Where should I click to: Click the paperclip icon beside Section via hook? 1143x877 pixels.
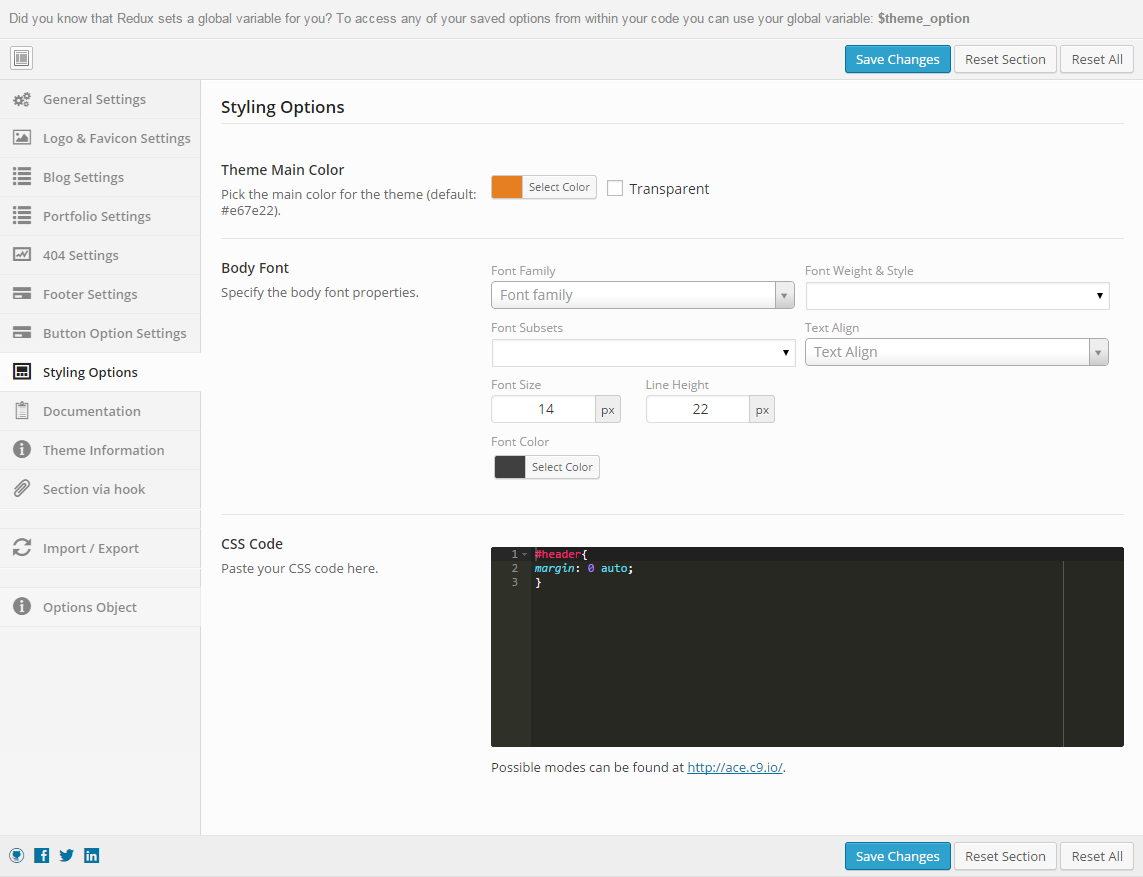[22, 488]
